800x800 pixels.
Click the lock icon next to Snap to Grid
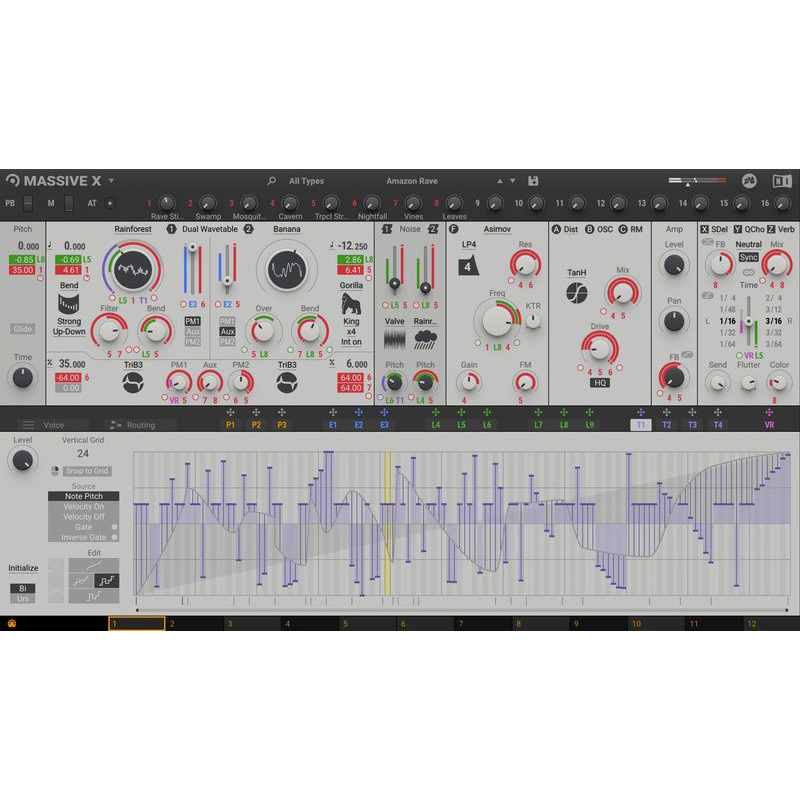[x=55, y=470]
